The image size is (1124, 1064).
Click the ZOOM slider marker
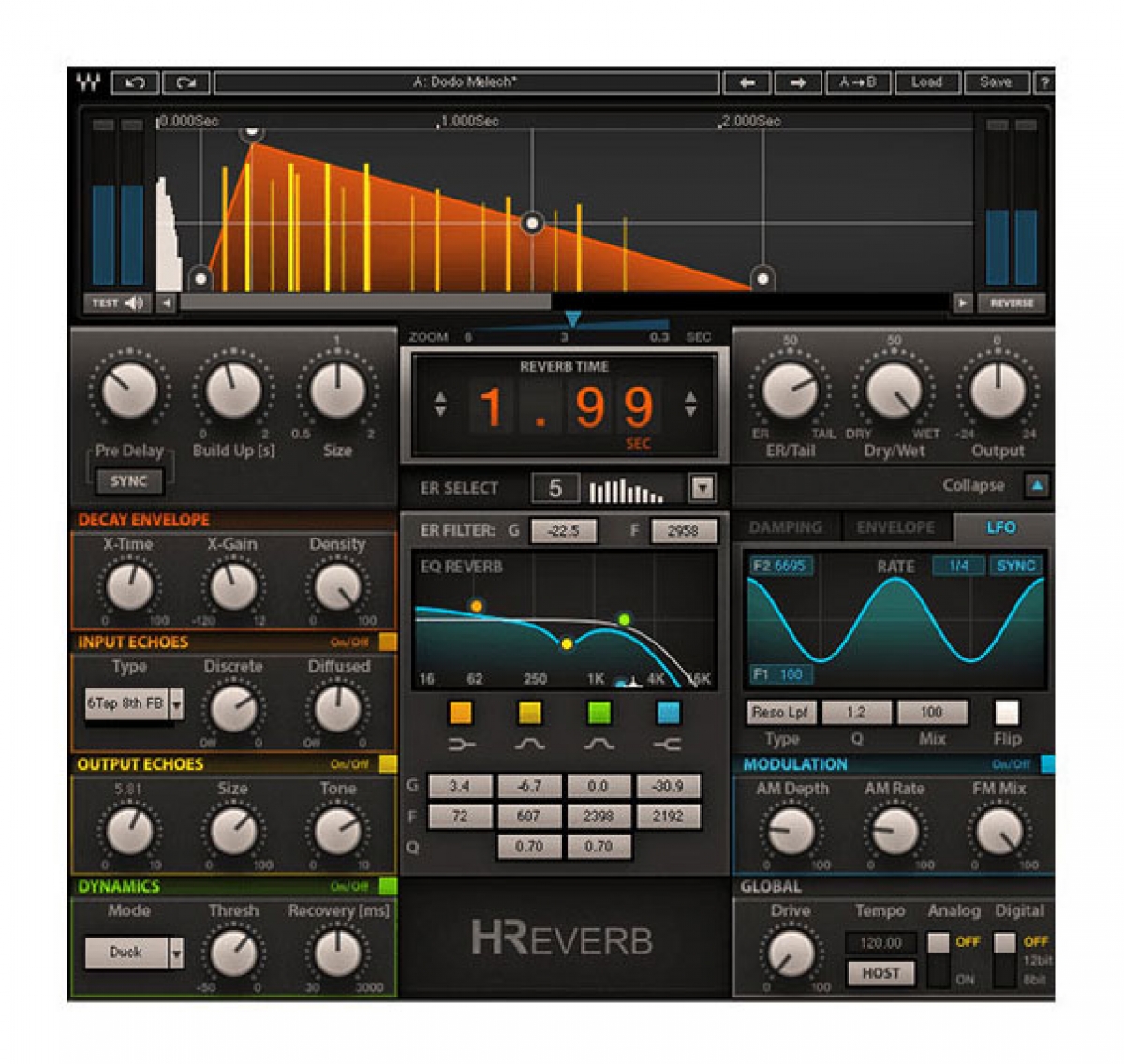click(572, 320)
